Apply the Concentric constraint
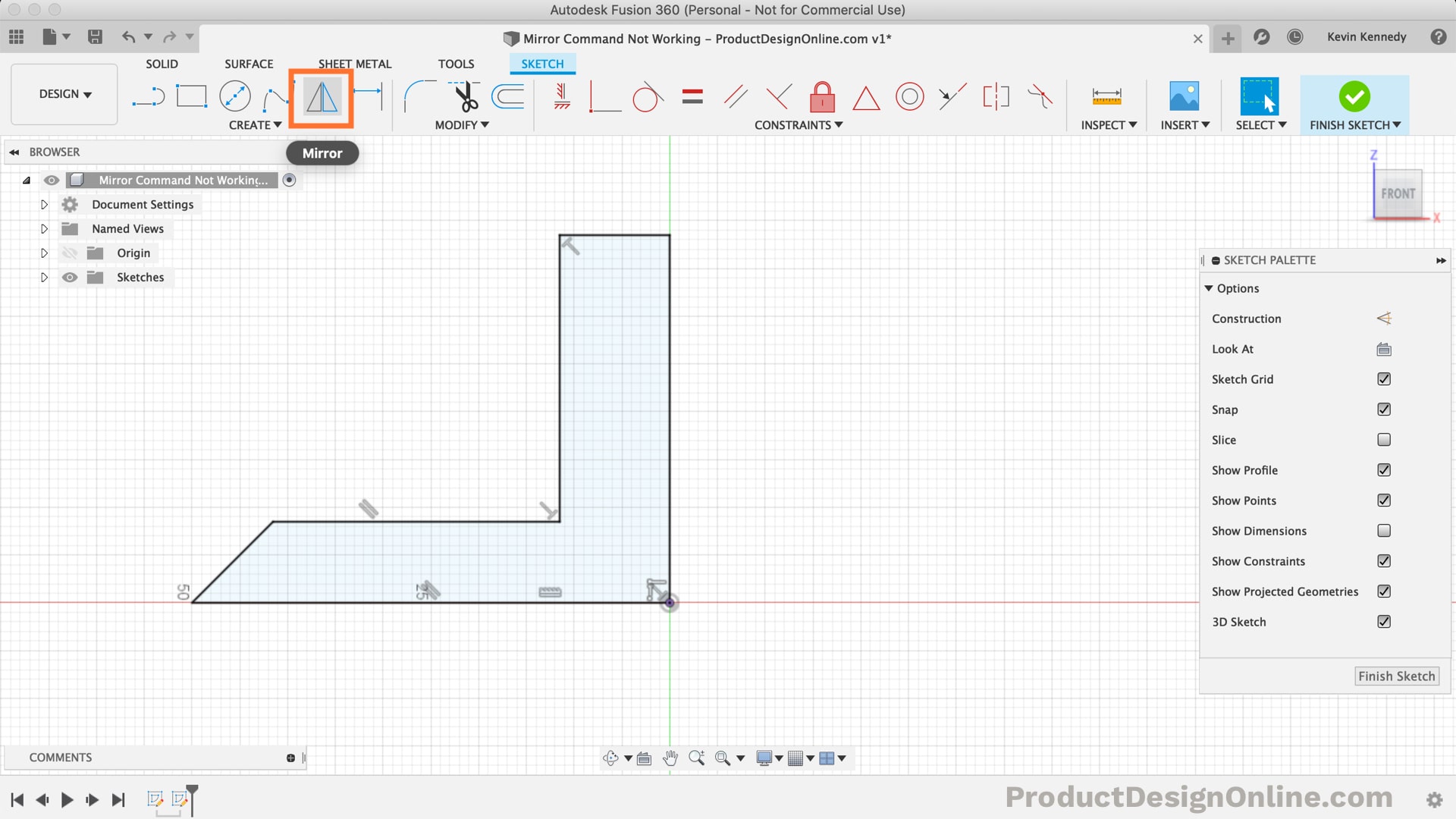The image size is (1456, 819). (x=909, y=96)
